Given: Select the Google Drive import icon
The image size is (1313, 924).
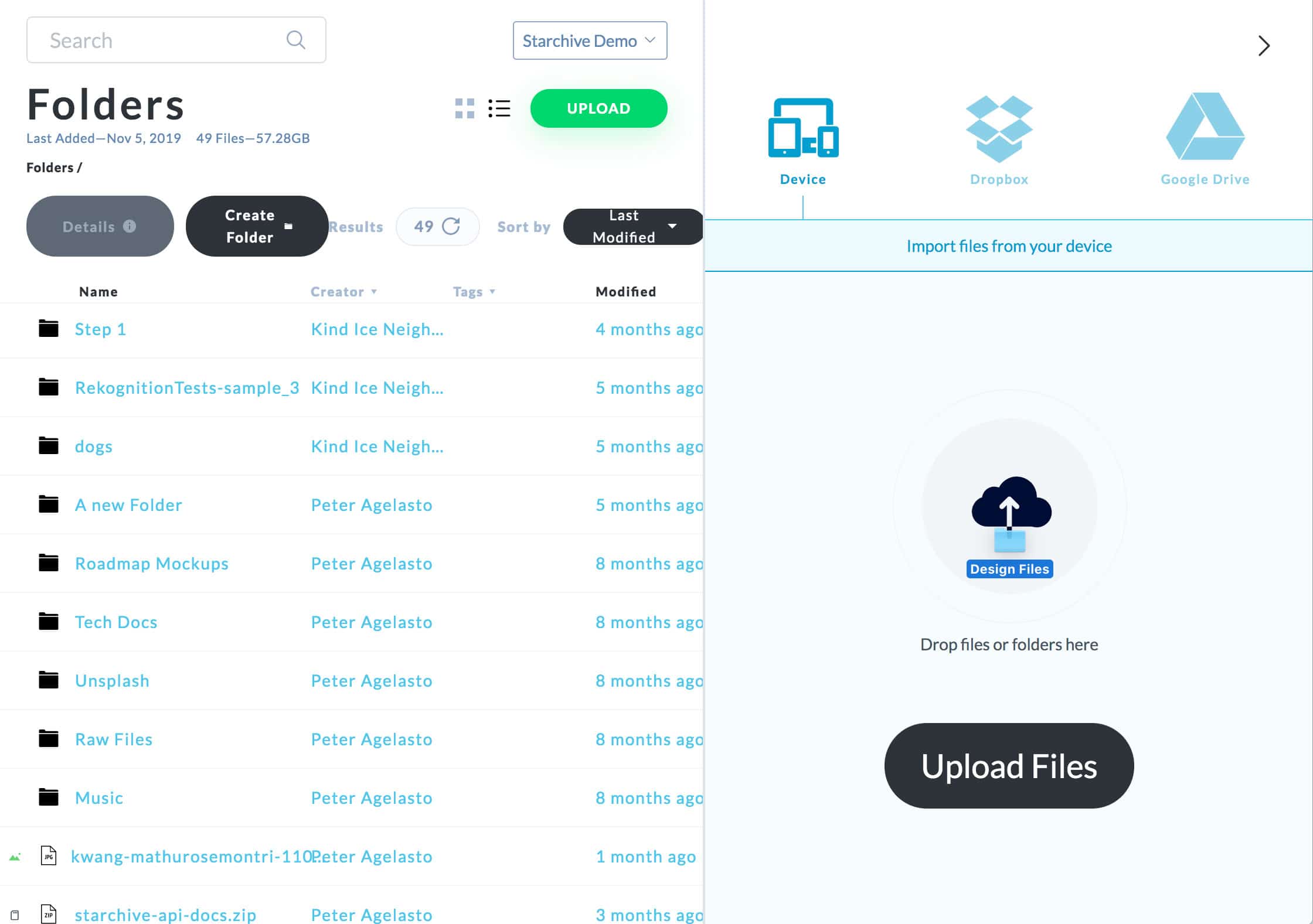Looking at the screenshot, I should 1205,126.
